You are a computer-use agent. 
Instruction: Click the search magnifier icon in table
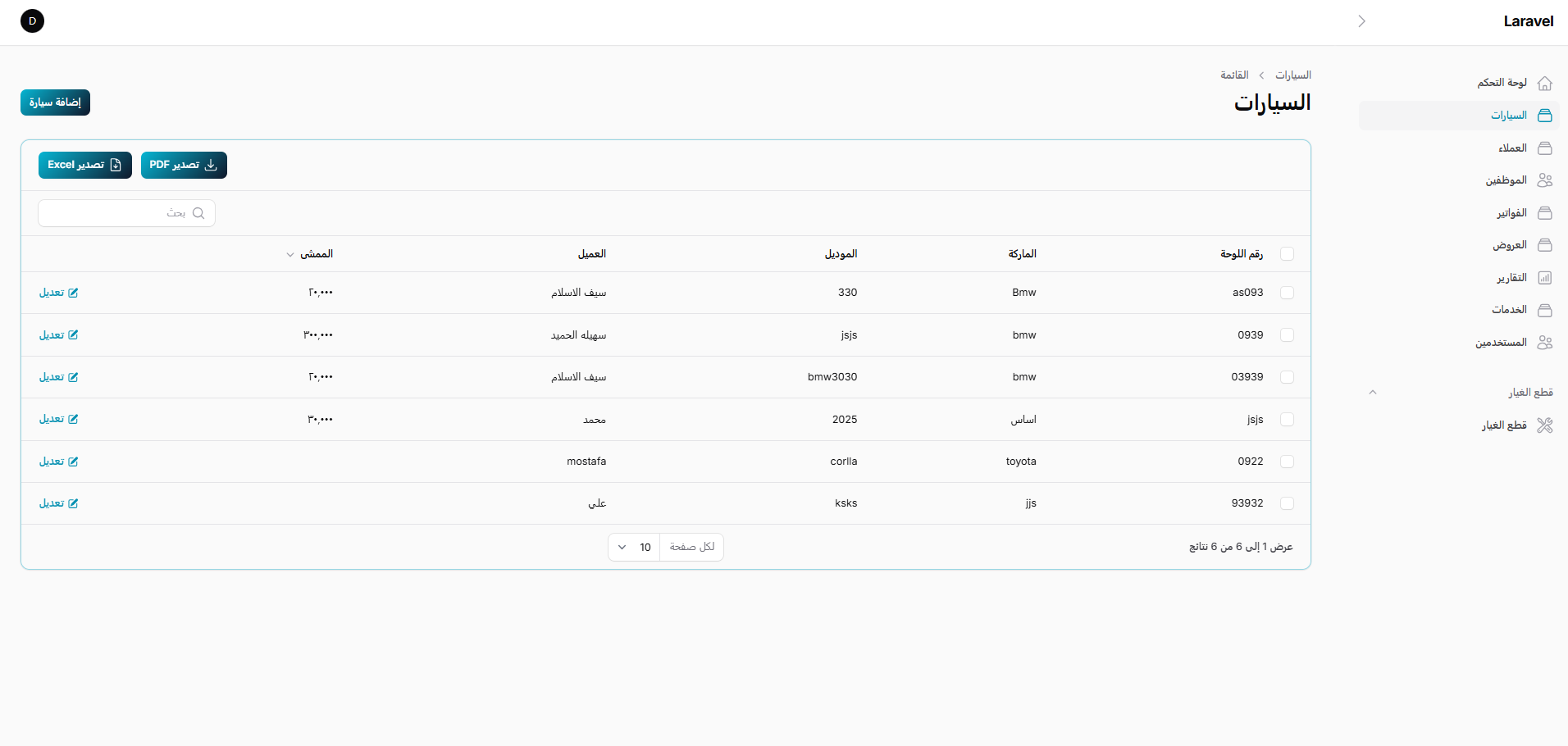[198, 213]
